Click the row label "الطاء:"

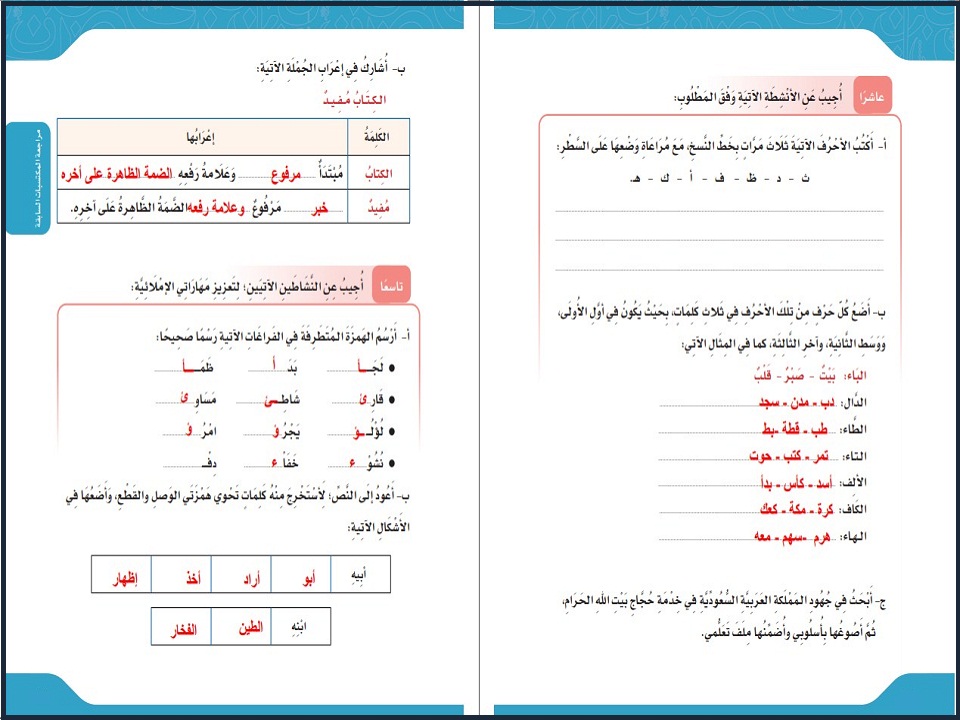coord(855,429)
